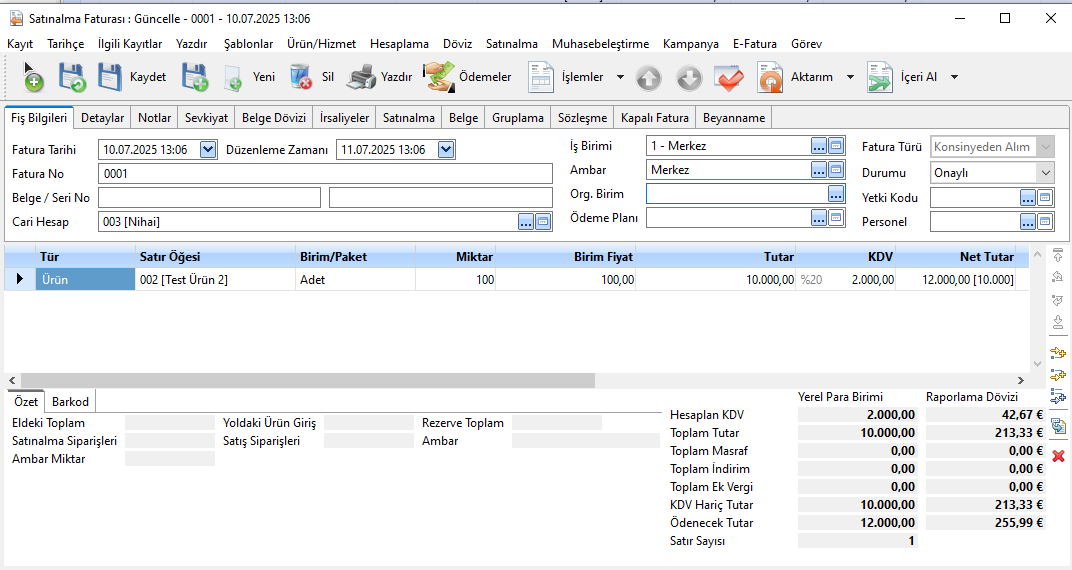Click the Kaydet save button
The image size is (1072, 570).
click(131, 77)
